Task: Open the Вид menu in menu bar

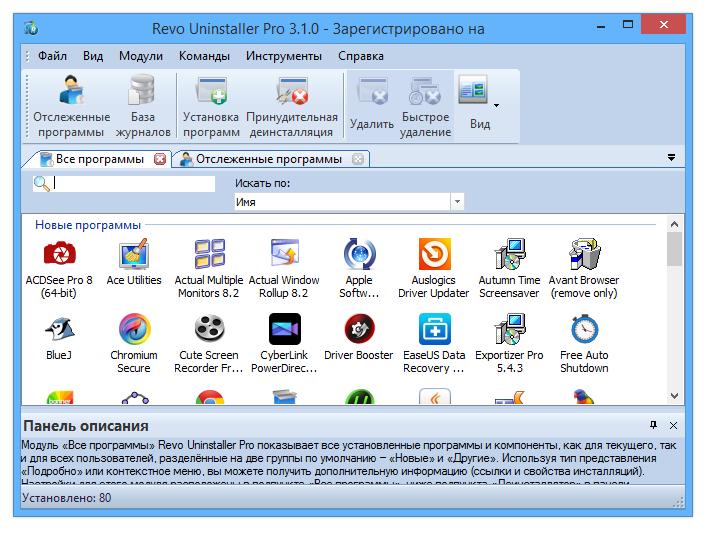Action: pos(93,56)
